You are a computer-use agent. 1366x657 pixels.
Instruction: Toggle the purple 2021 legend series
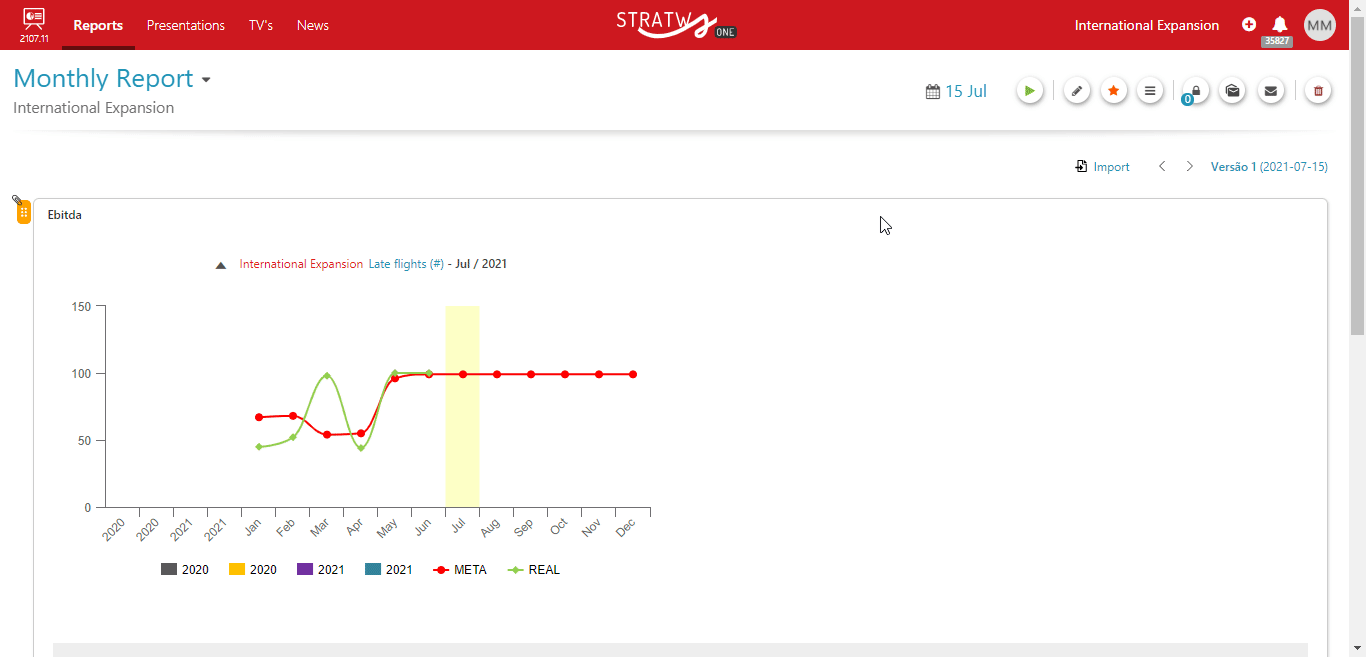tap(321, 570)
